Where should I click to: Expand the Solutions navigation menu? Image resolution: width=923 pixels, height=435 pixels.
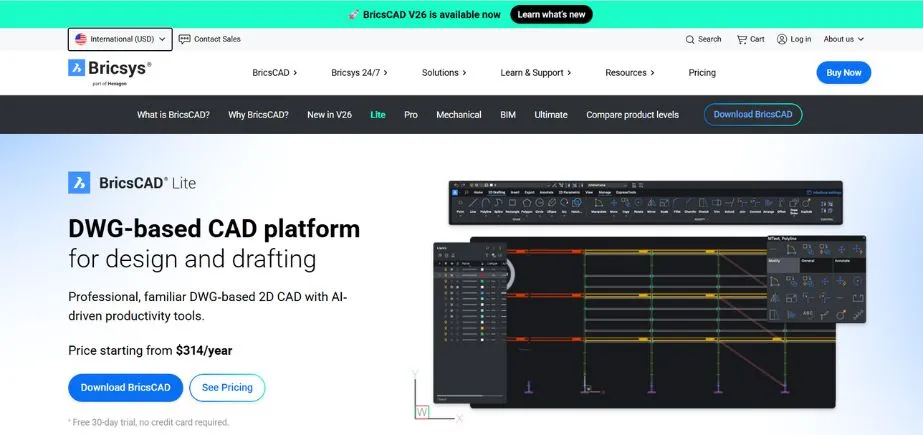coord(444,73)
